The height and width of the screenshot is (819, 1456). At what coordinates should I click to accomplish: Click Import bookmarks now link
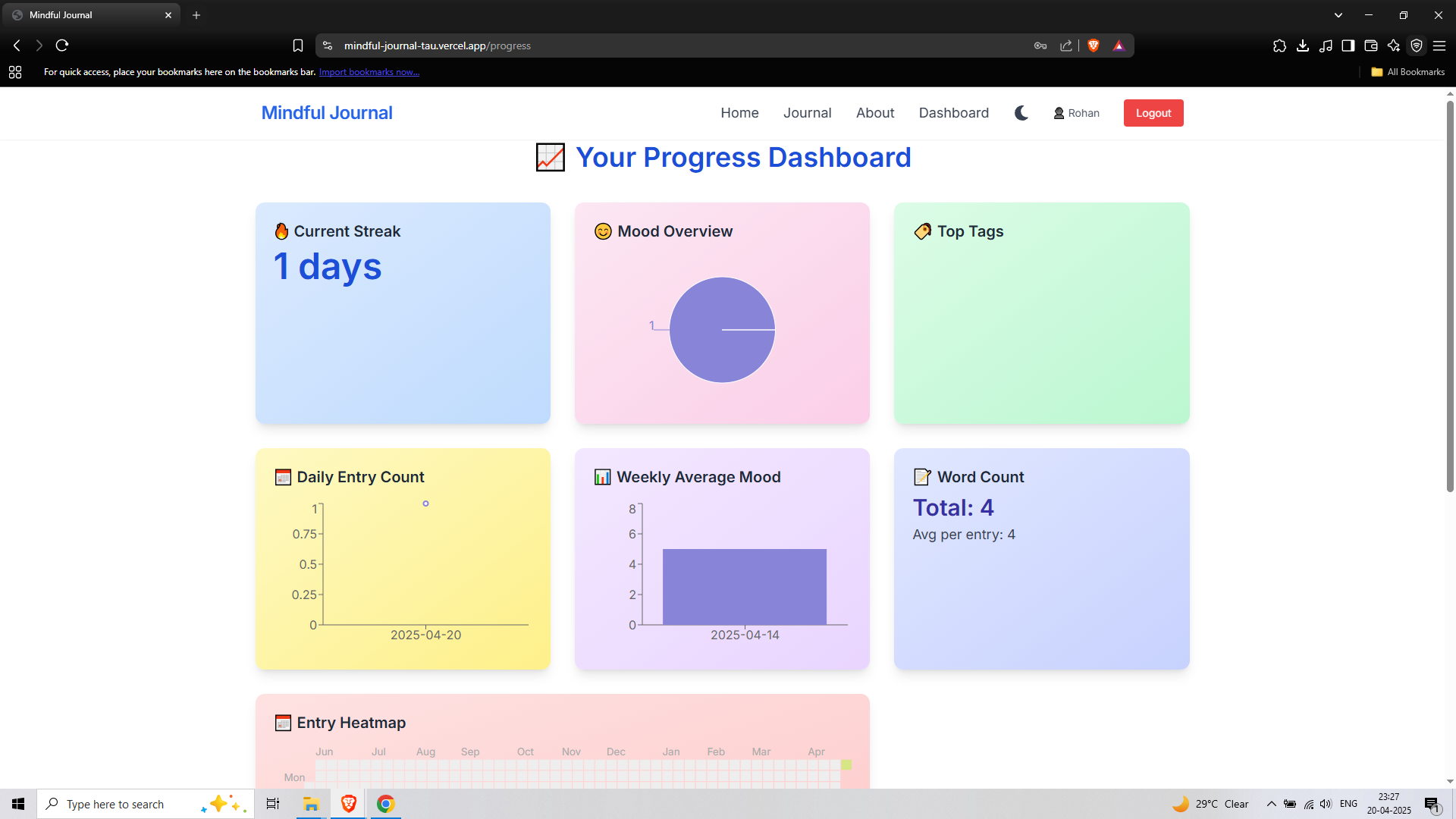[x=369, y=72]
